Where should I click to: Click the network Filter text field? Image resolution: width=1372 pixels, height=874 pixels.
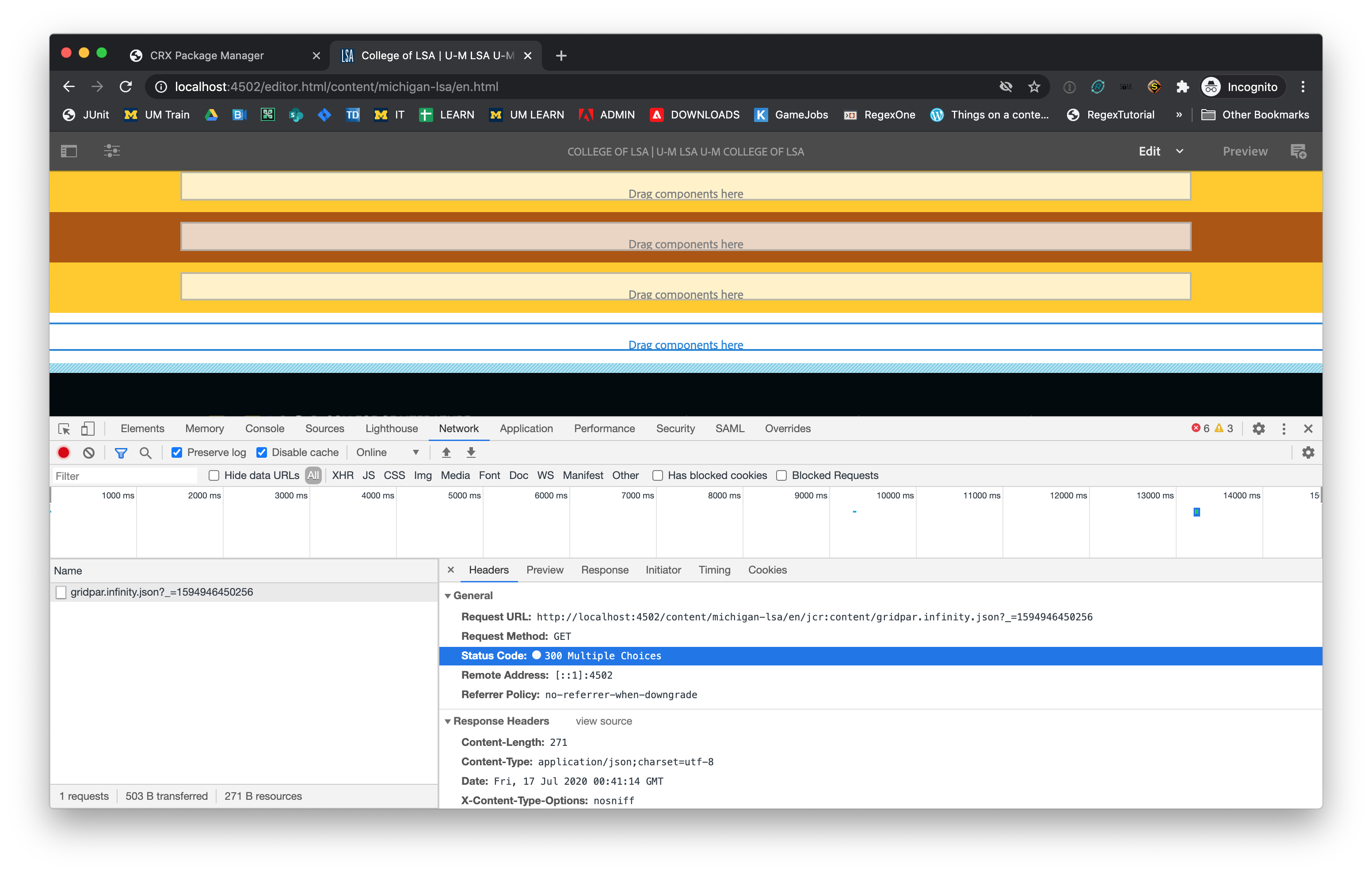(124, 476)
